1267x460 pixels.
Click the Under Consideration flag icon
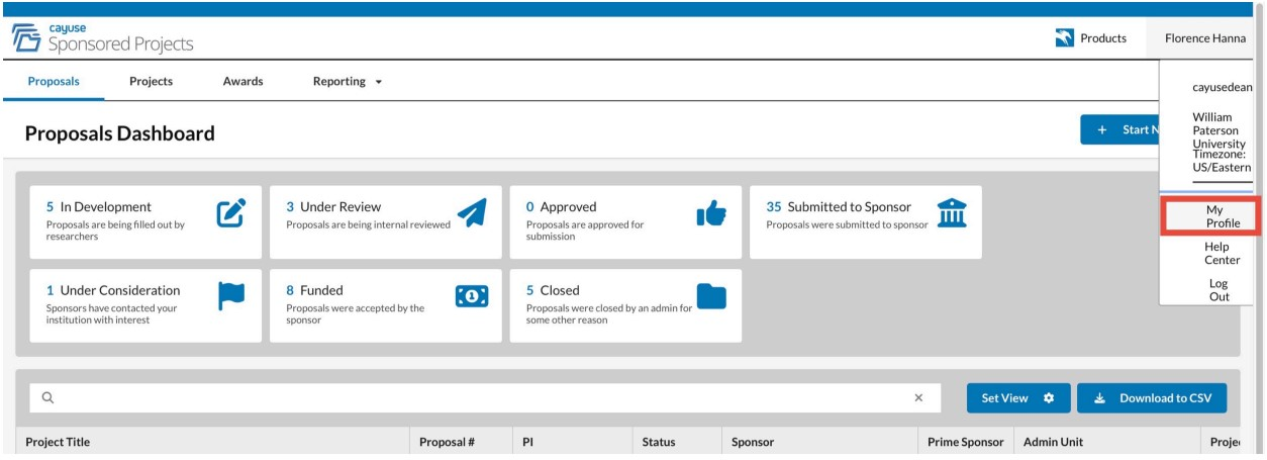pyautogui.click(x=231, y=296)
